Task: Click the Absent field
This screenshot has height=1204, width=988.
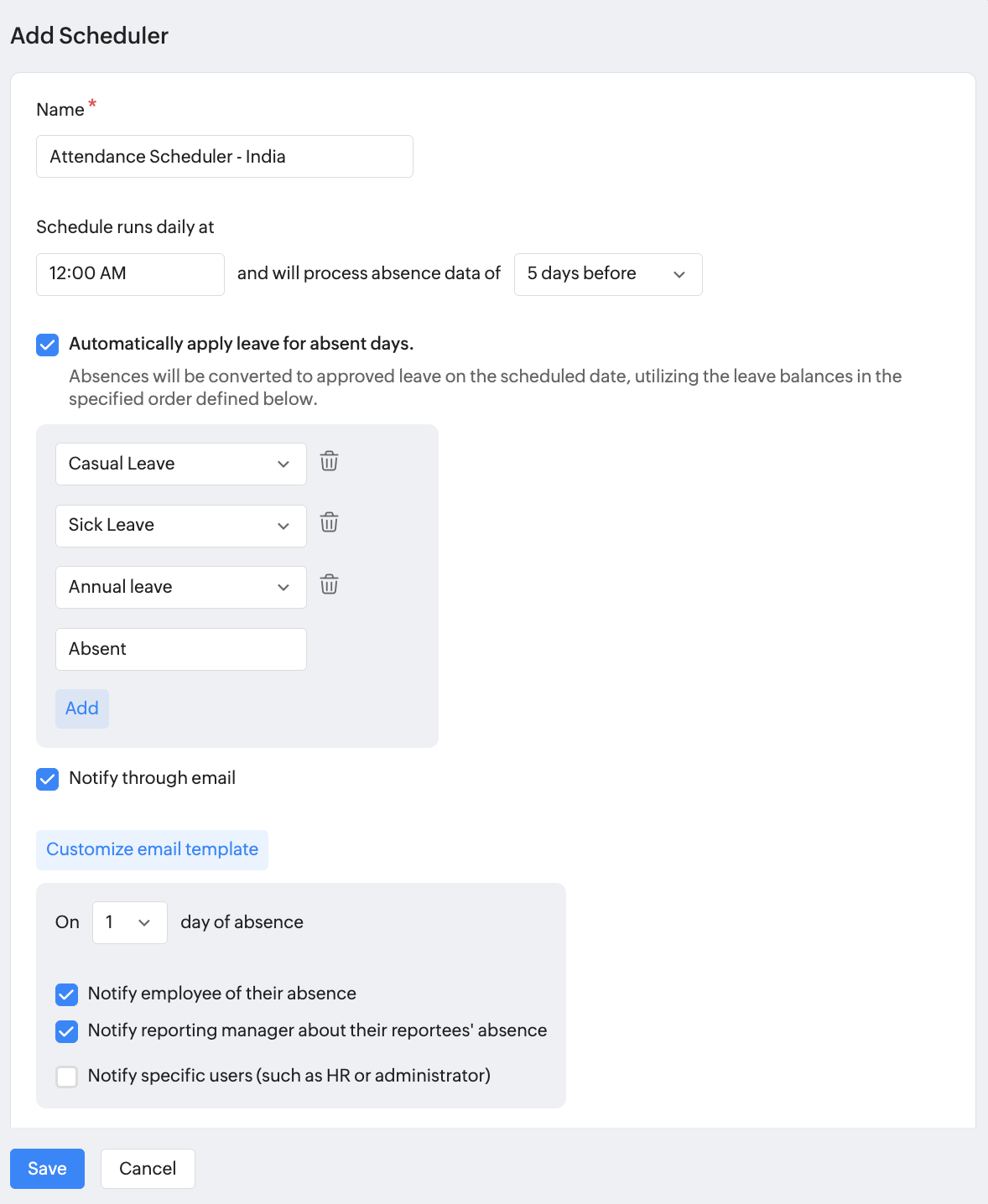Action: click(x=180, y=649)
